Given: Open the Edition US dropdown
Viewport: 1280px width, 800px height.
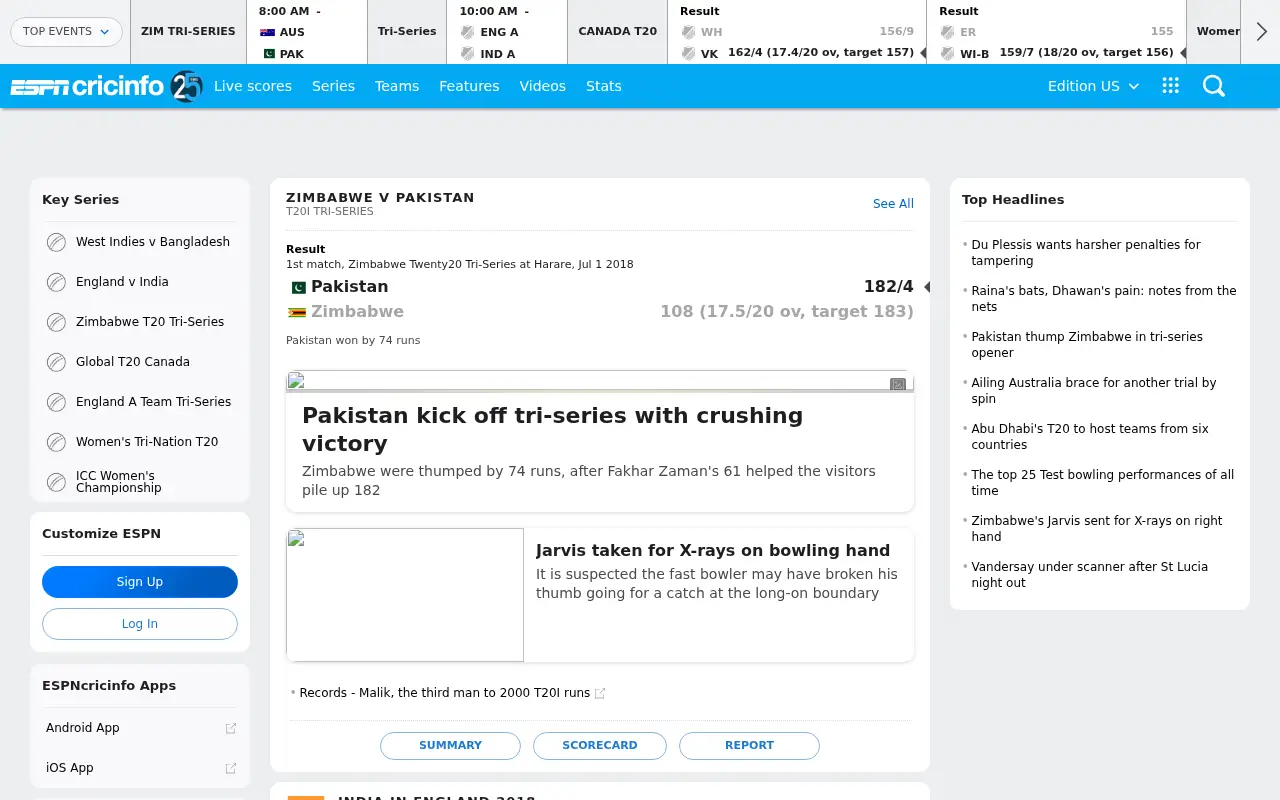Looking at the screenshot, I should pyautogui.click(x=1093, y=86).
